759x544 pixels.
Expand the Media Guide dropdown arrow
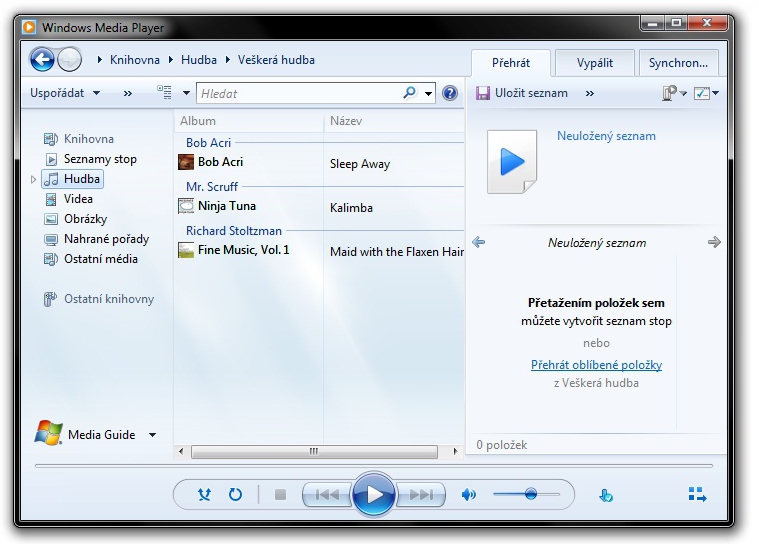pos(152,435)
